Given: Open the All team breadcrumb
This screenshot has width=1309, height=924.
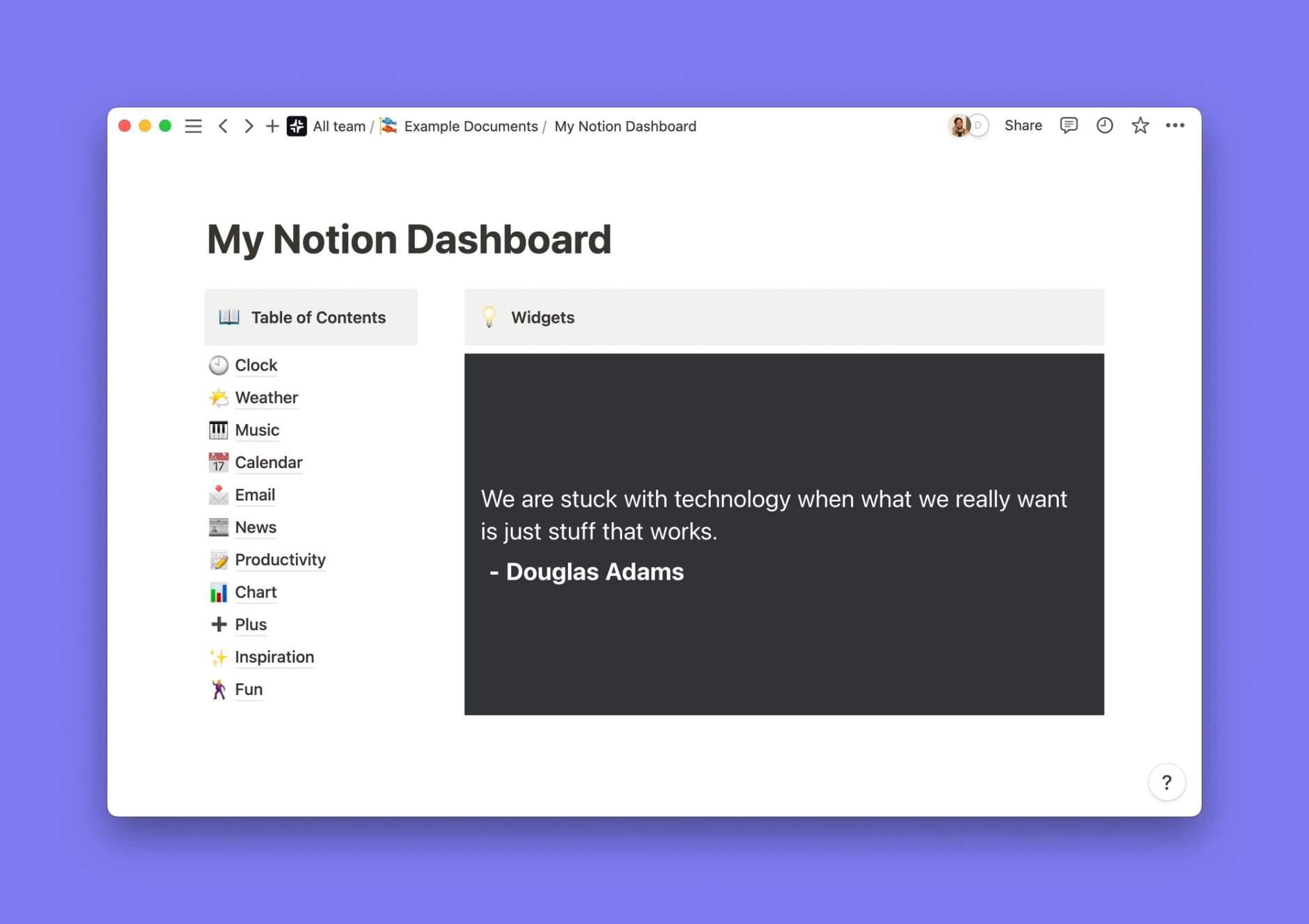Looking at the screenshot, I should click(339, 126).
